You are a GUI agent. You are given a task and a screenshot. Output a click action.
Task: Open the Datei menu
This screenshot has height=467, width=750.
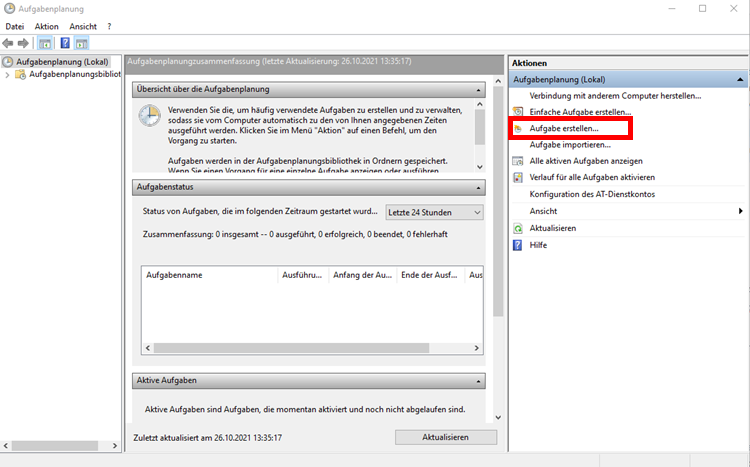(15, 26)
